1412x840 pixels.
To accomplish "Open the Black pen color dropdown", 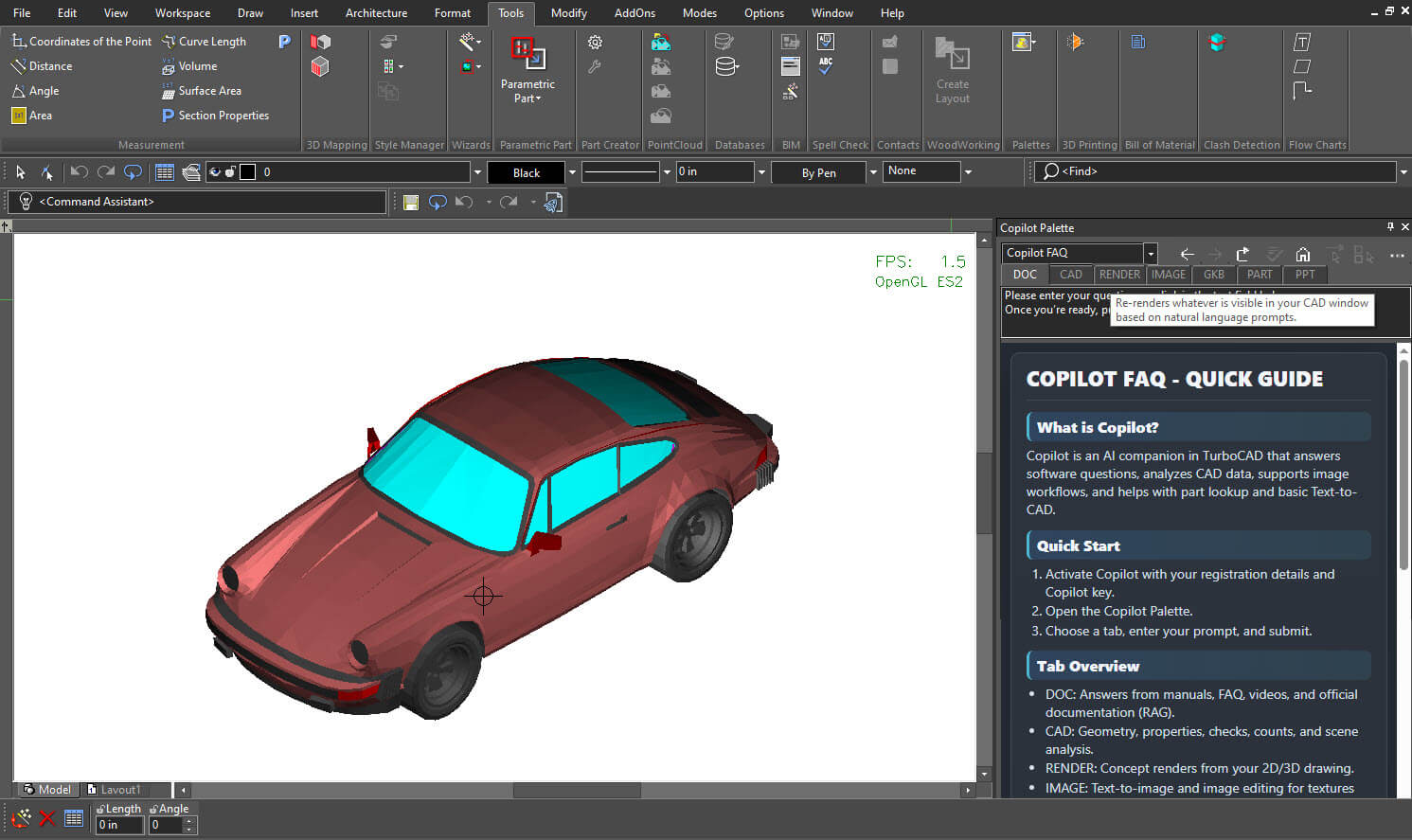I will point(572,172).
